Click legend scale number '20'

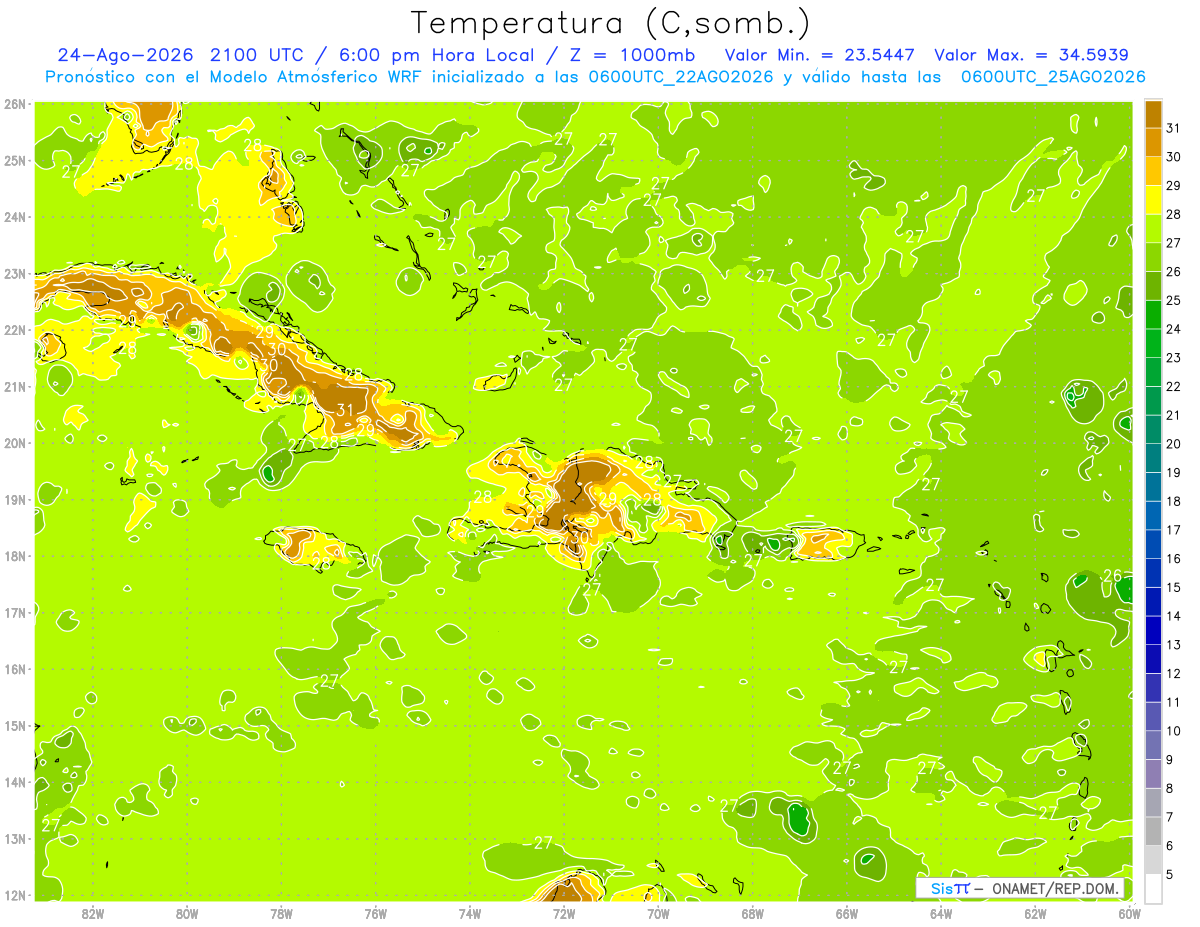pyautogui.click(x=1174, y=444)
